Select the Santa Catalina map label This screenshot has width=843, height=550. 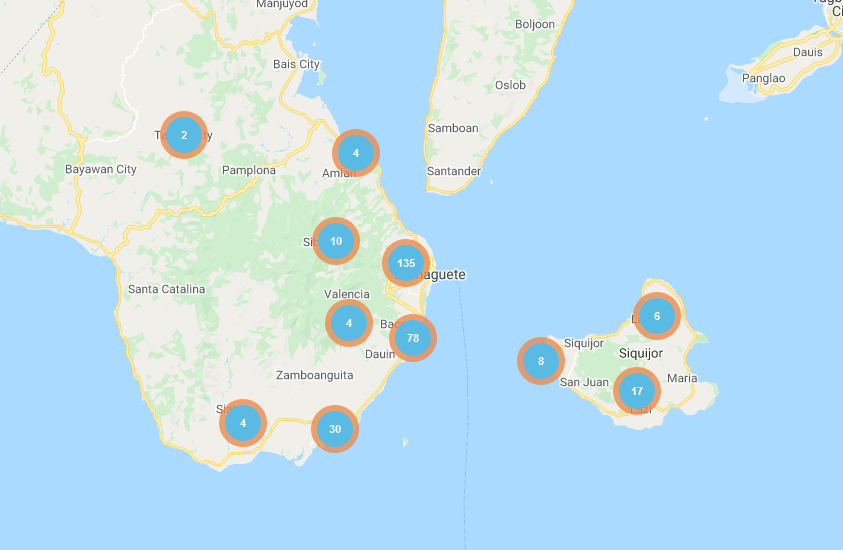pyautogui.click(x=167, y=289)
